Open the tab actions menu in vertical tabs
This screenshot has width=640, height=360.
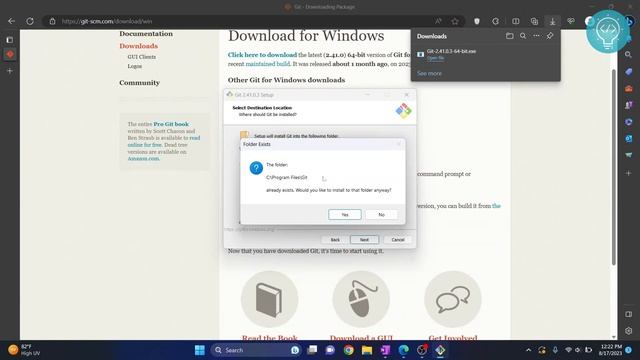pos(10,40)
